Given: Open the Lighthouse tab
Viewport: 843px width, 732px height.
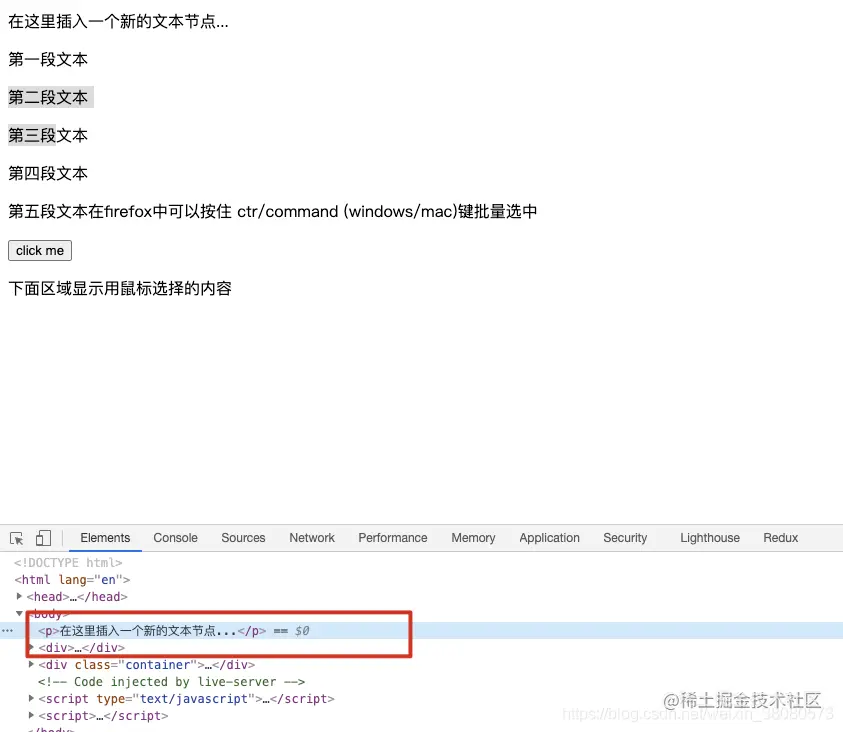Looking at the screenshot, I should coord(710,538).
